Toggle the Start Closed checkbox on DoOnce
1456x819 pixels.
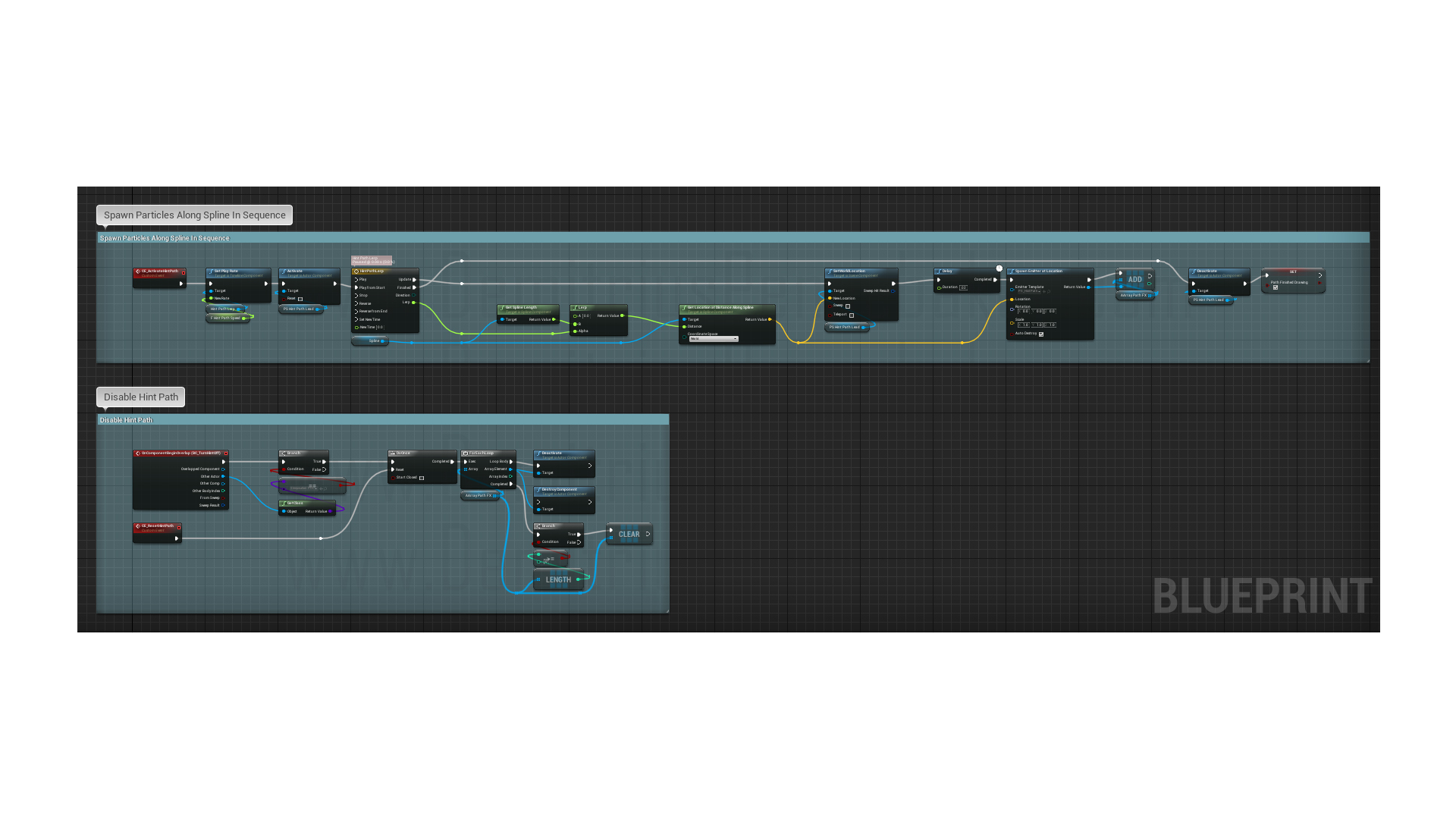click(x=422, y=478)
